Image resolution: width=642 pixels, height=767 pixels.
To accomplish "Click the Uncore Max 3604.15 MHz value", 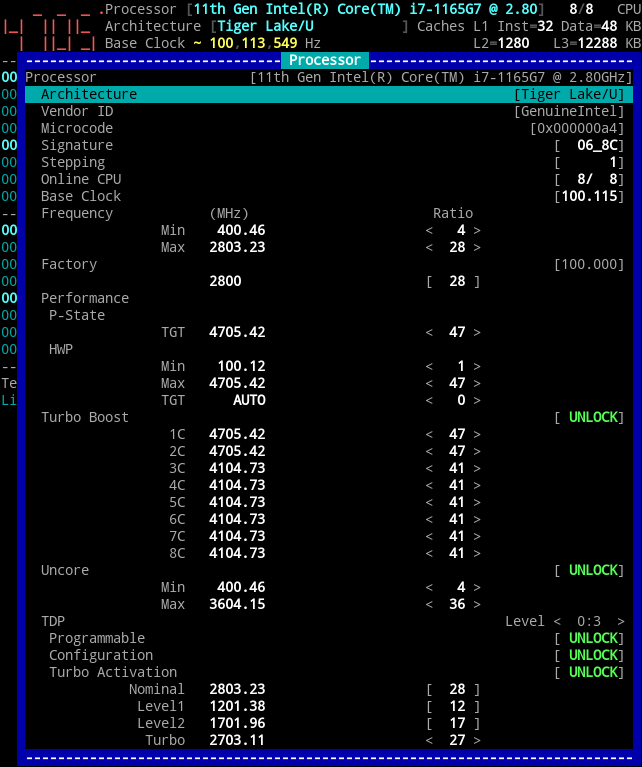I will [237, 604].
